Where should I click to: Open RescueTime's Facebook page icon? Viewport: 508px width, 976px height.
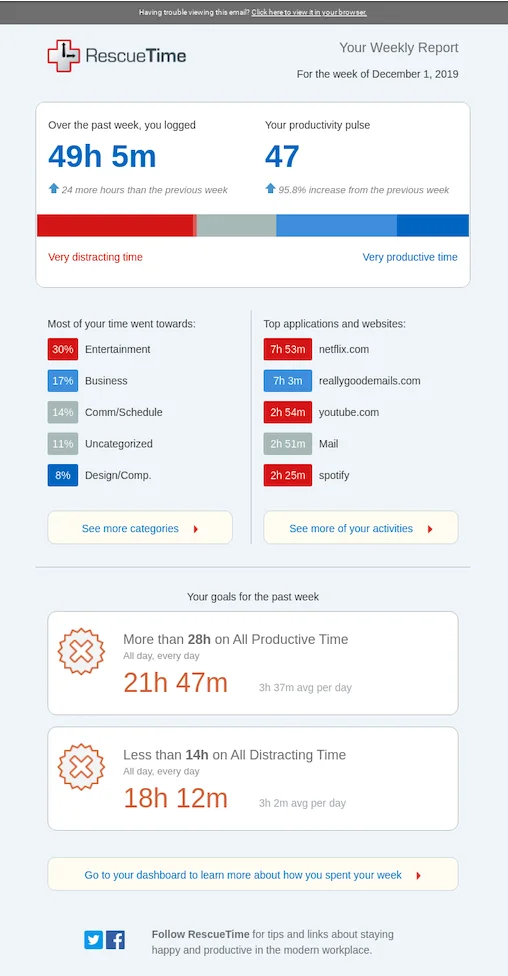point(115,940)
